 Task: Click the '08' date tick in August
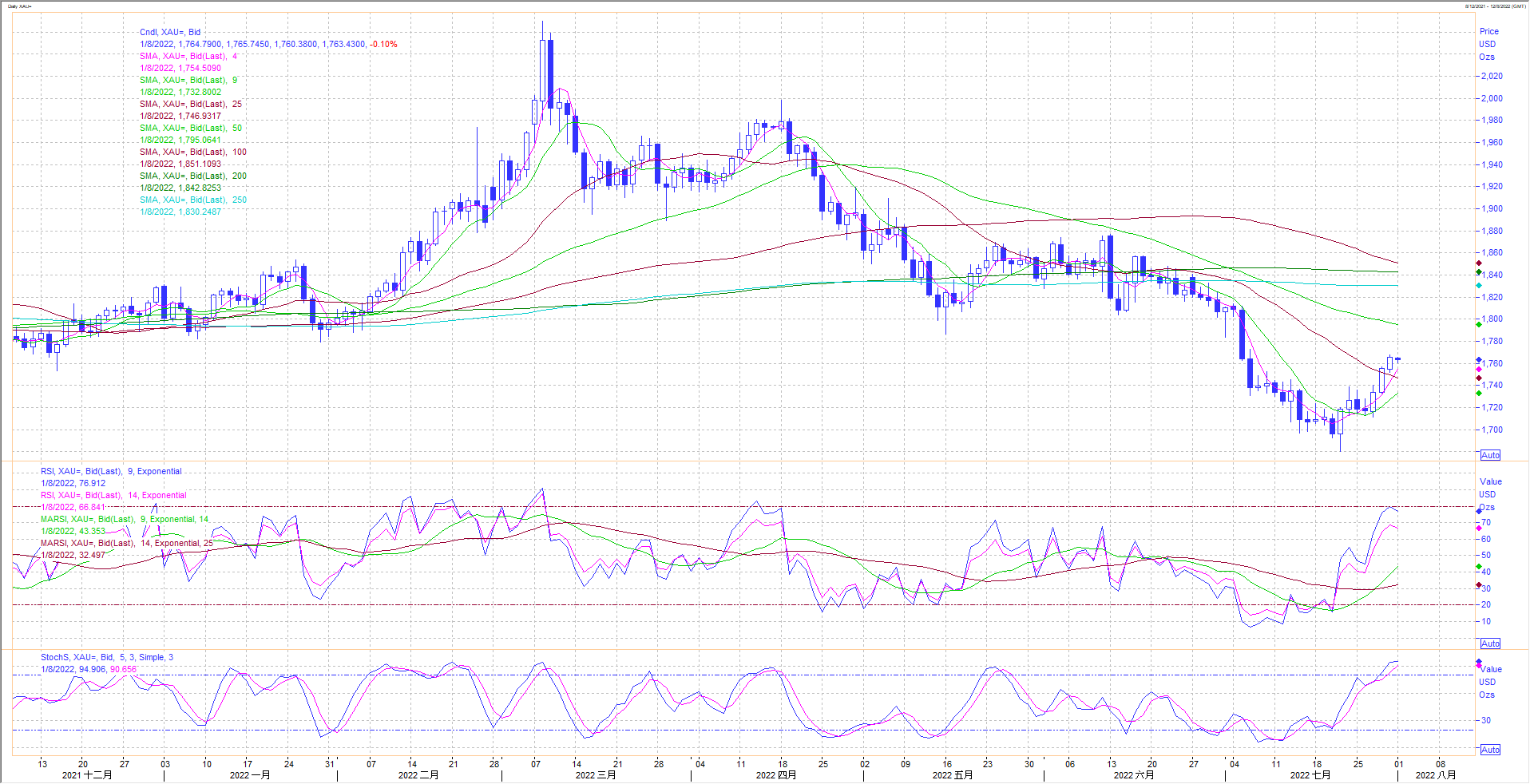[1441, 764]
